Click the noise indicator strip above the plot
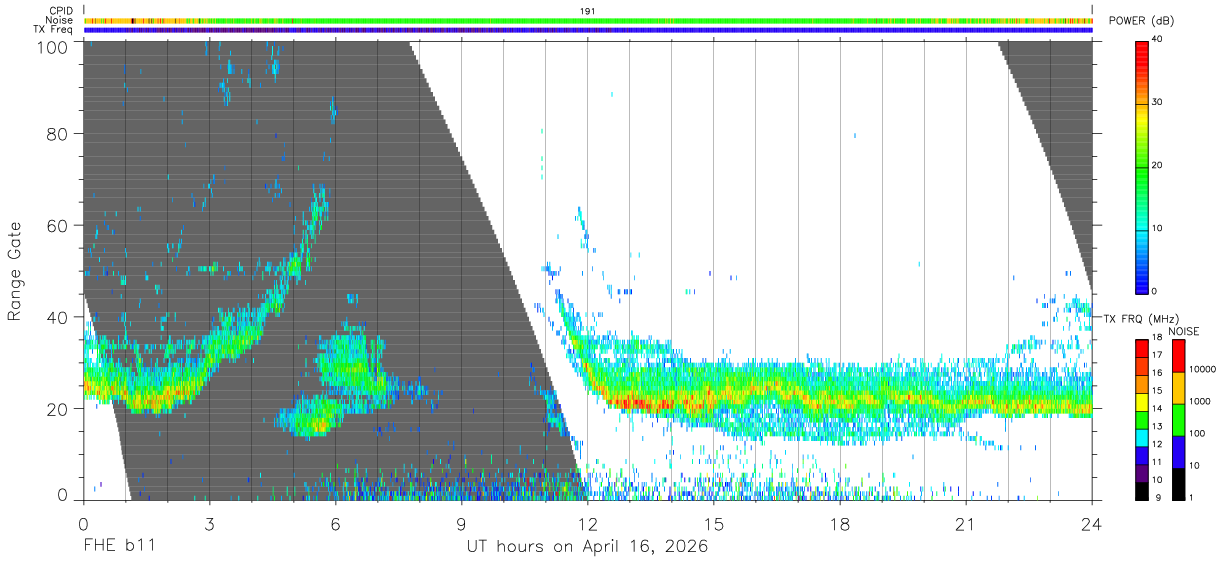The image size is (1228, 567). click(x=588, y=20)
